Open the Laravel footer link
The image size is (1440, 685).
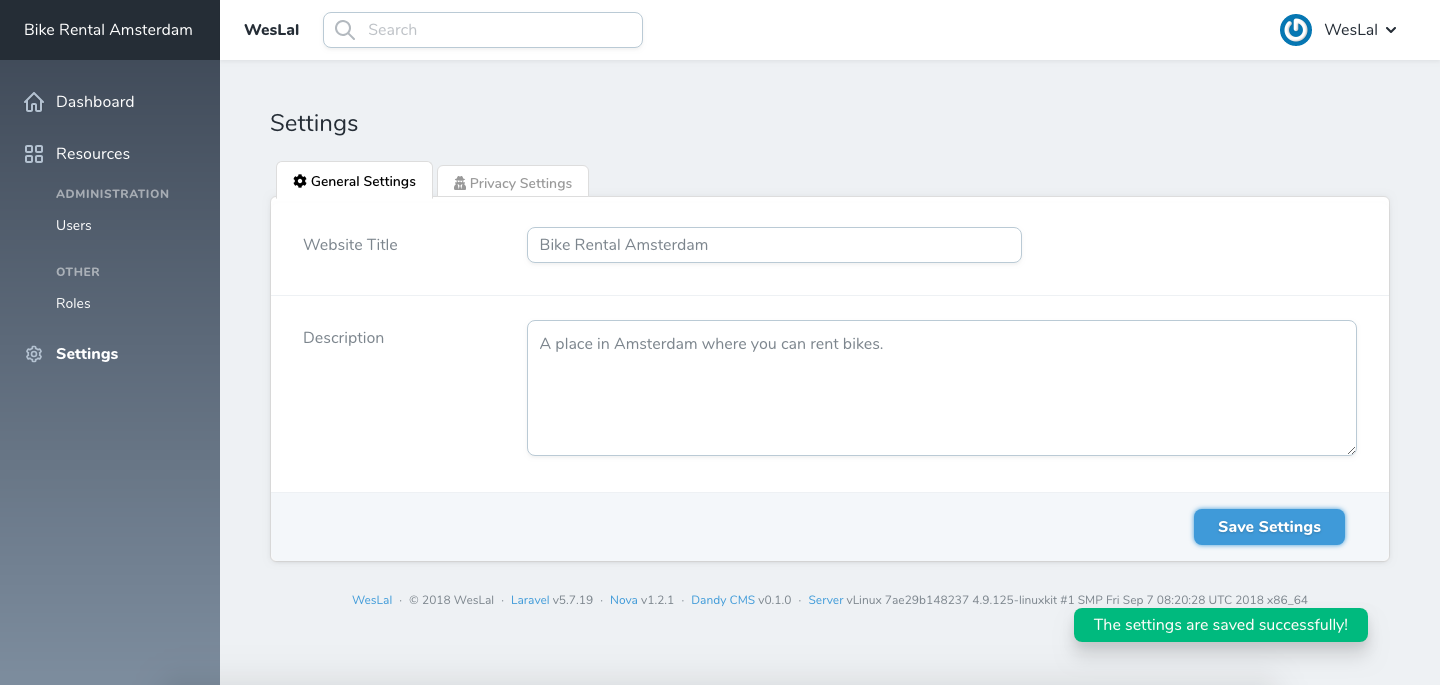530,600
